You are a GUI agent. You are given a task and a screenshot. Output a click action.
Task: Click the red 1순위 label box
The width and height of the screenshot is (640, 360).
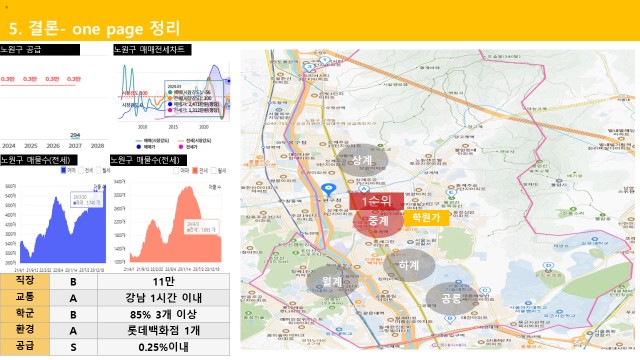pyautogui.click(x=376, y=201)
